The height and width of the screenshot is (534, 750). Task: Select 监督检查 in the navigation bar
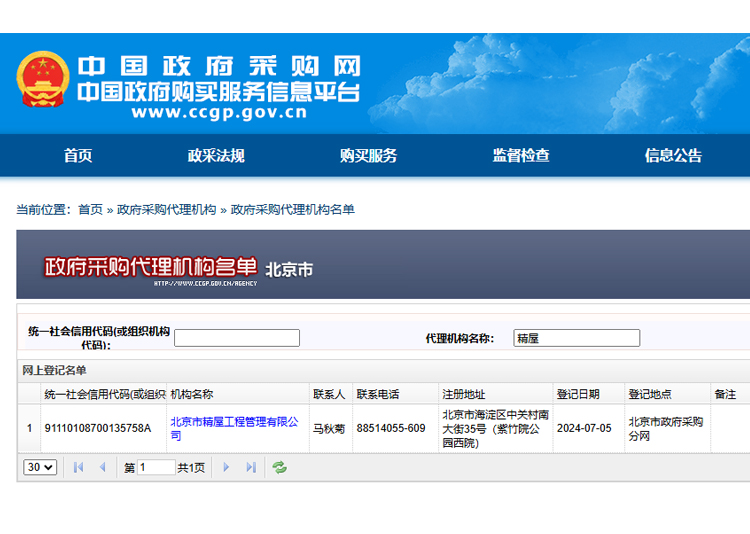pos(521,156)
